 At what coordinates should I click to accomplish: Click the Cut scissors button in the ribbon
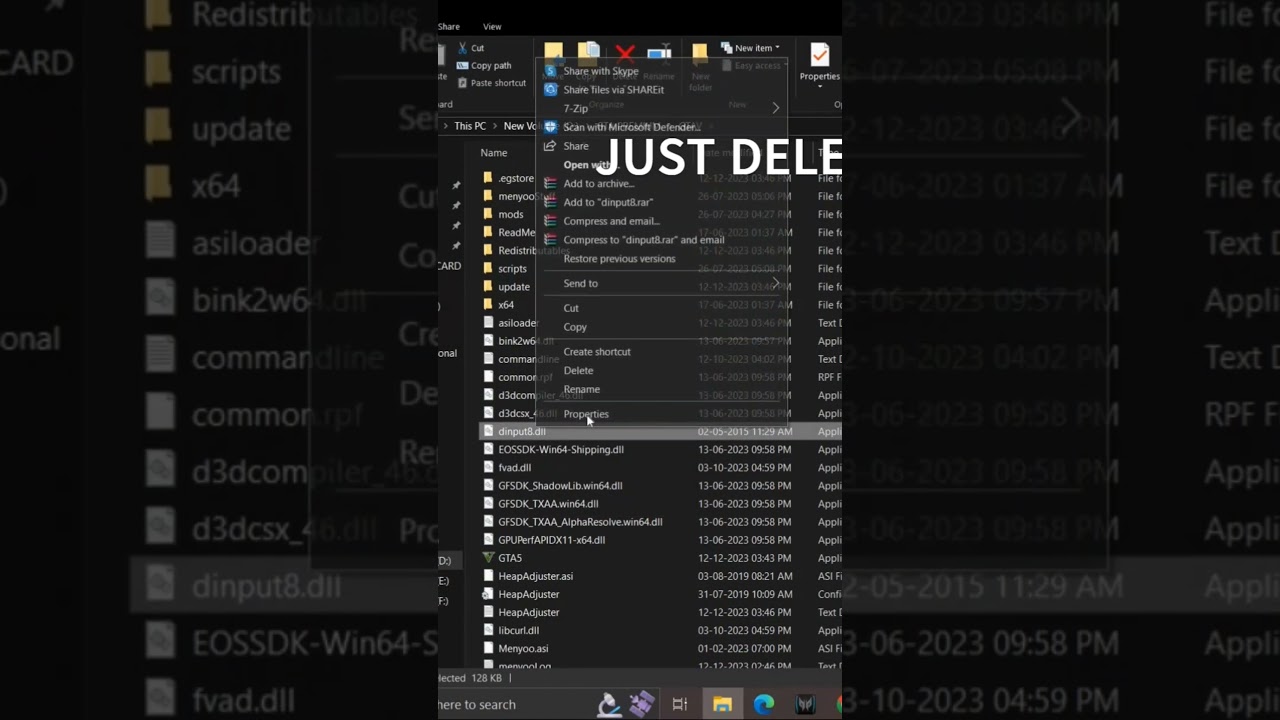coord(471,48)
